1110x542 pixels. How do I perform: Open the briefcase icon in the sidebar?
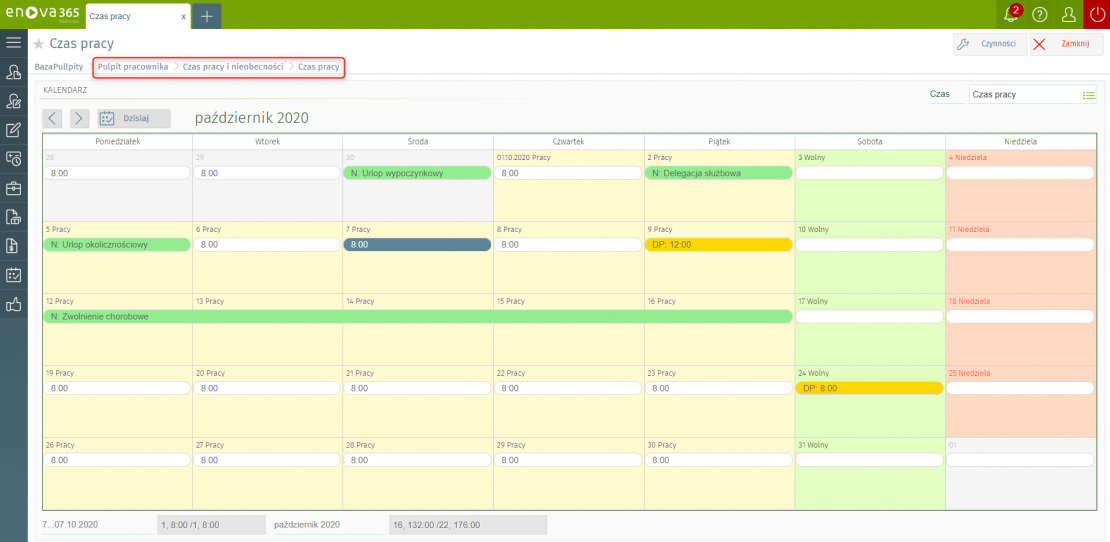click(13, 188)
